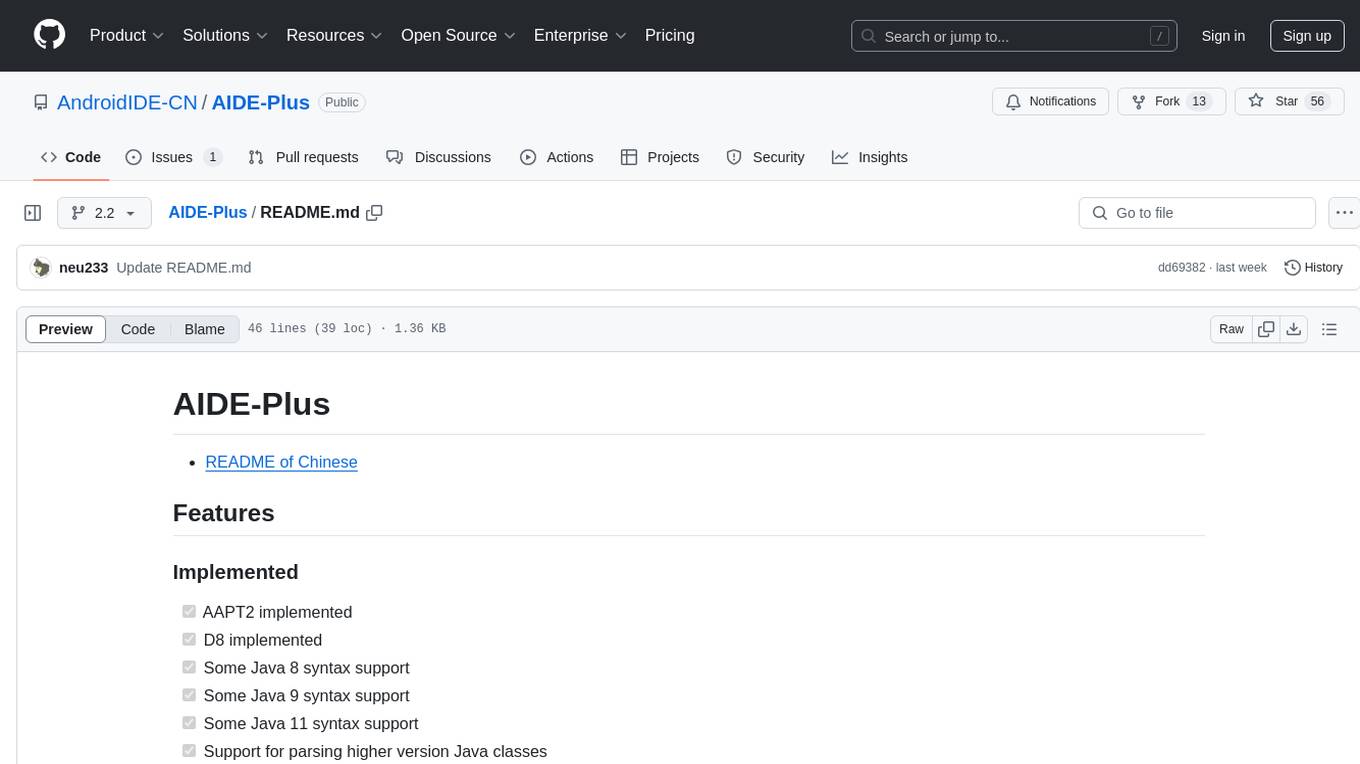Toggle Some Java 11 syntax support checkbox
Viewport: 1360px width, 764px height.
click(189, 723)
